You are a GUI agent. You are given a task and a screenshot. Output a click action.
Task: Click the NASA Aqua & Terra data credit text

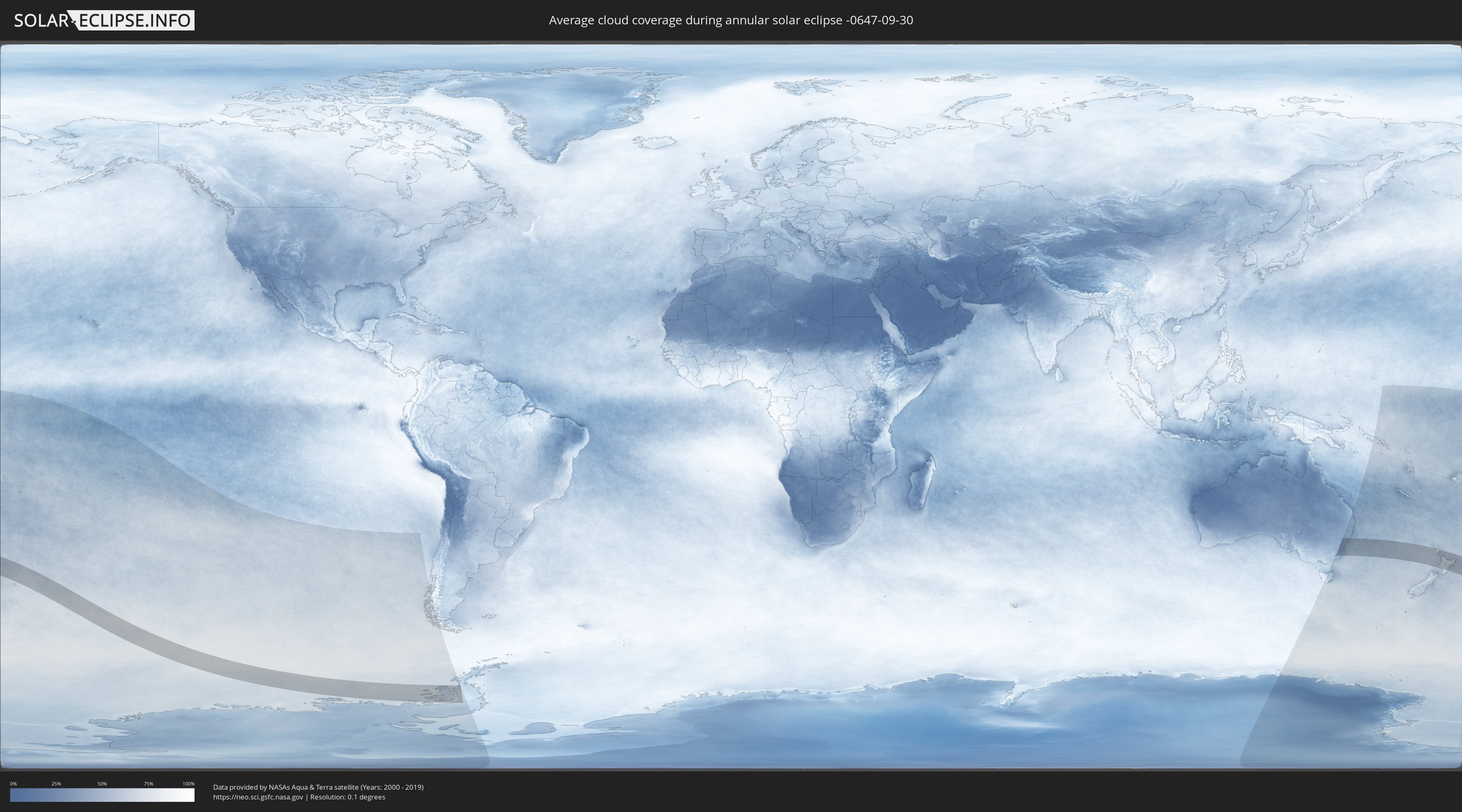point(318,787)
